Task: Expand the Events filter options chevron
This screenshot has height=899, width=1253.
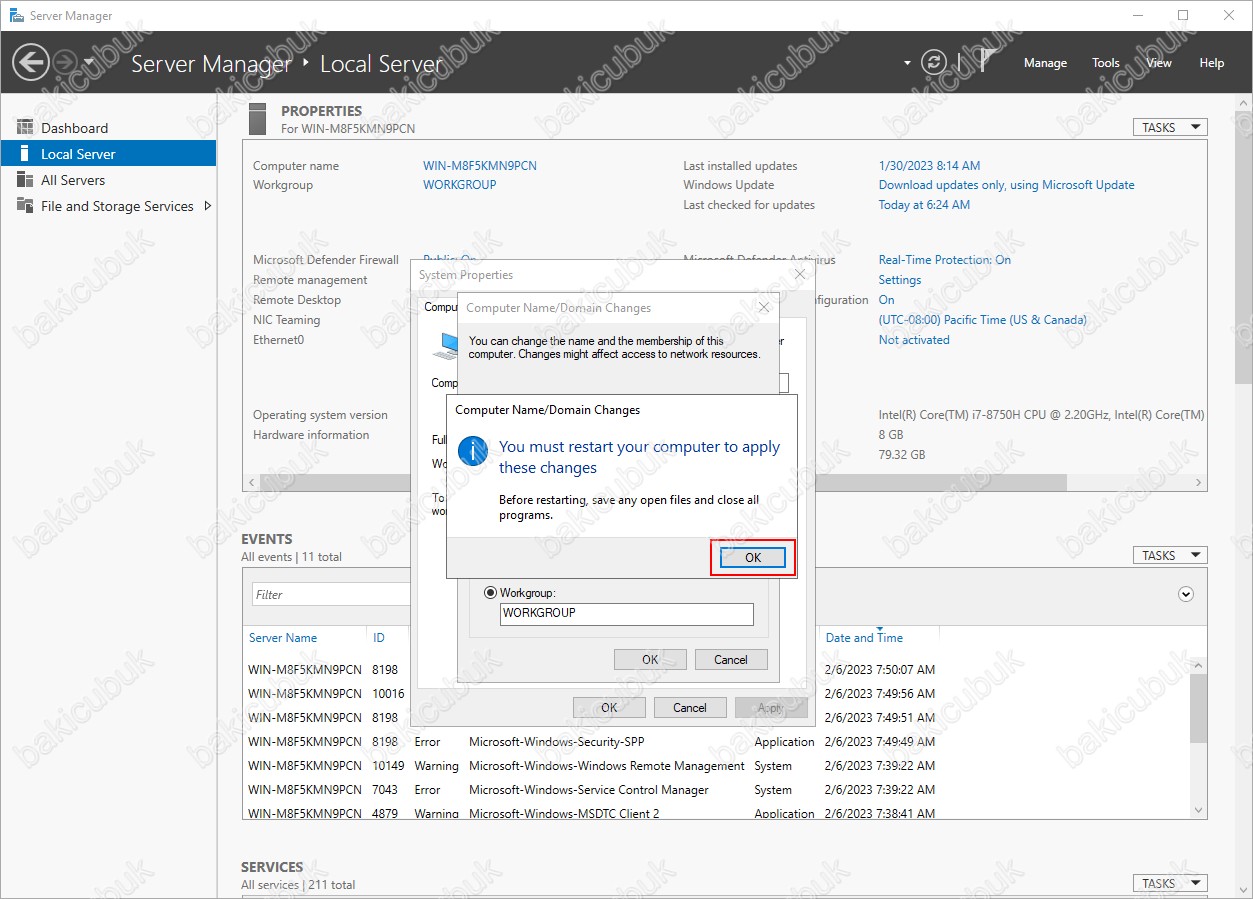Action: [1186, 594]
